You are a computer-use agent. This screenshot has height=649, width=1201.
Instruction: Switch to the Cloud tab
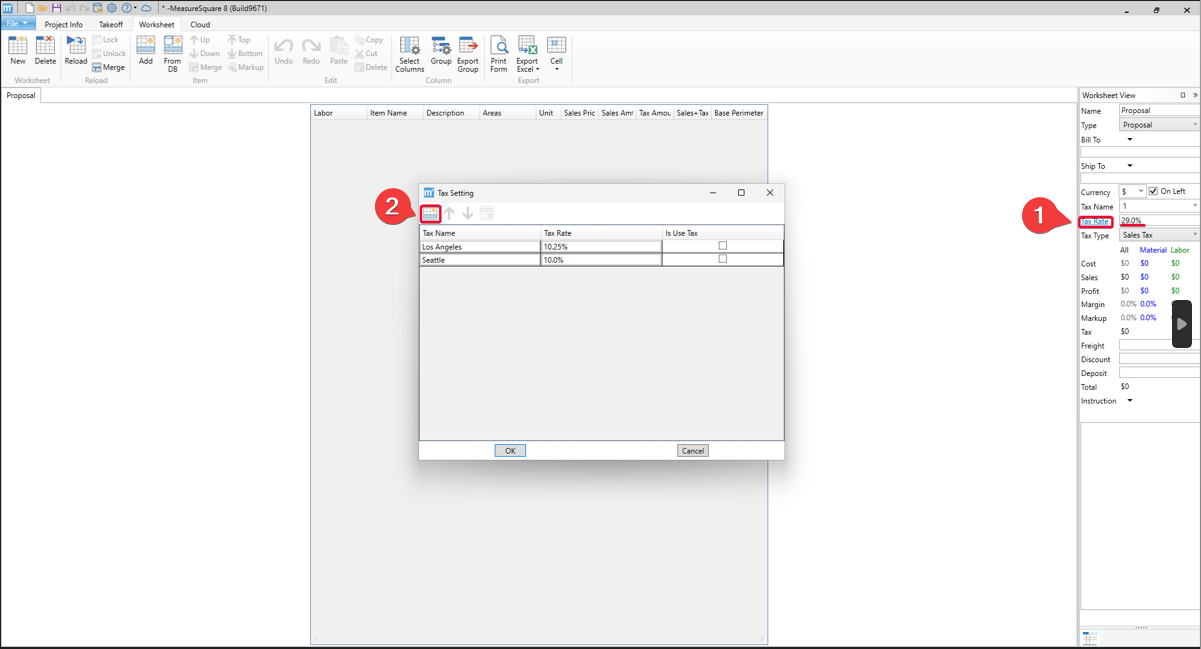pos(200,24)
